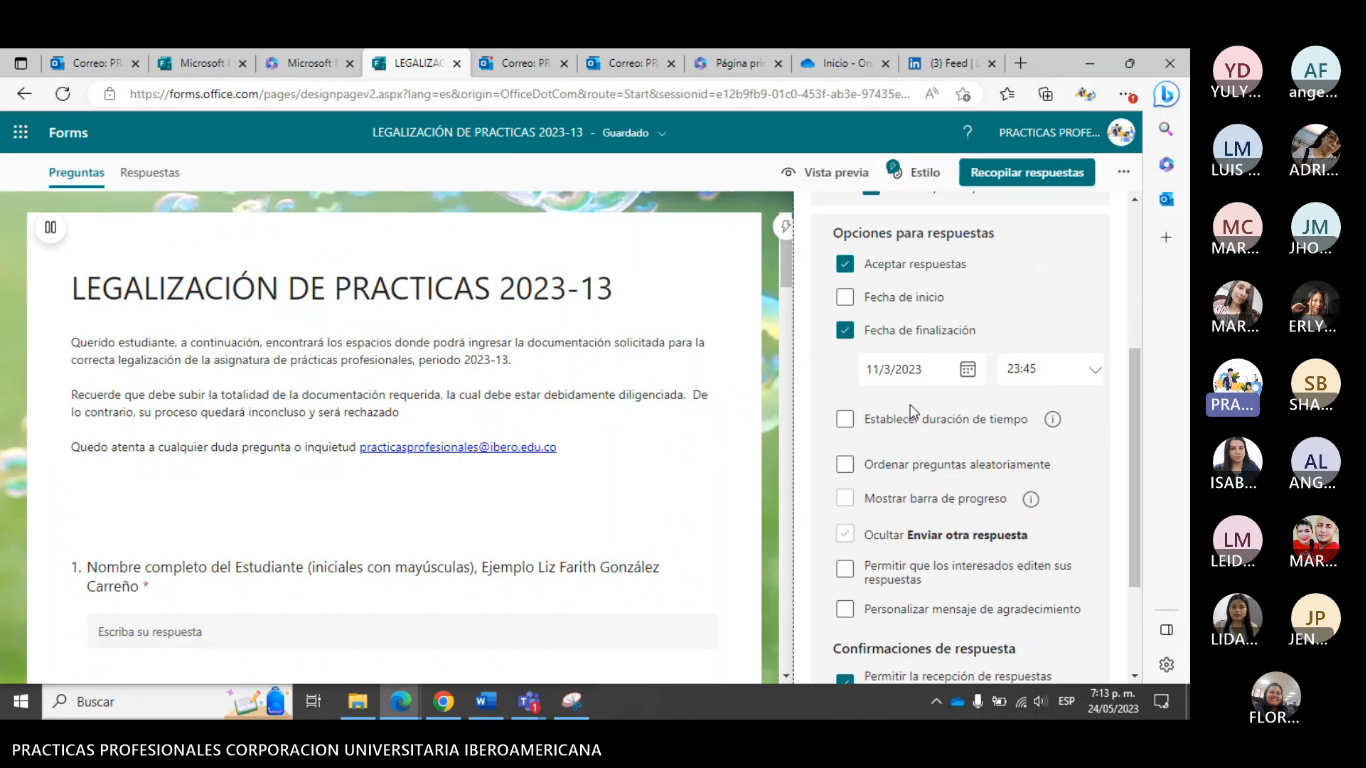Check the Fecha de inicio checkbox
This screenshot has width=1366, height=768.
[x=845, y=297]
